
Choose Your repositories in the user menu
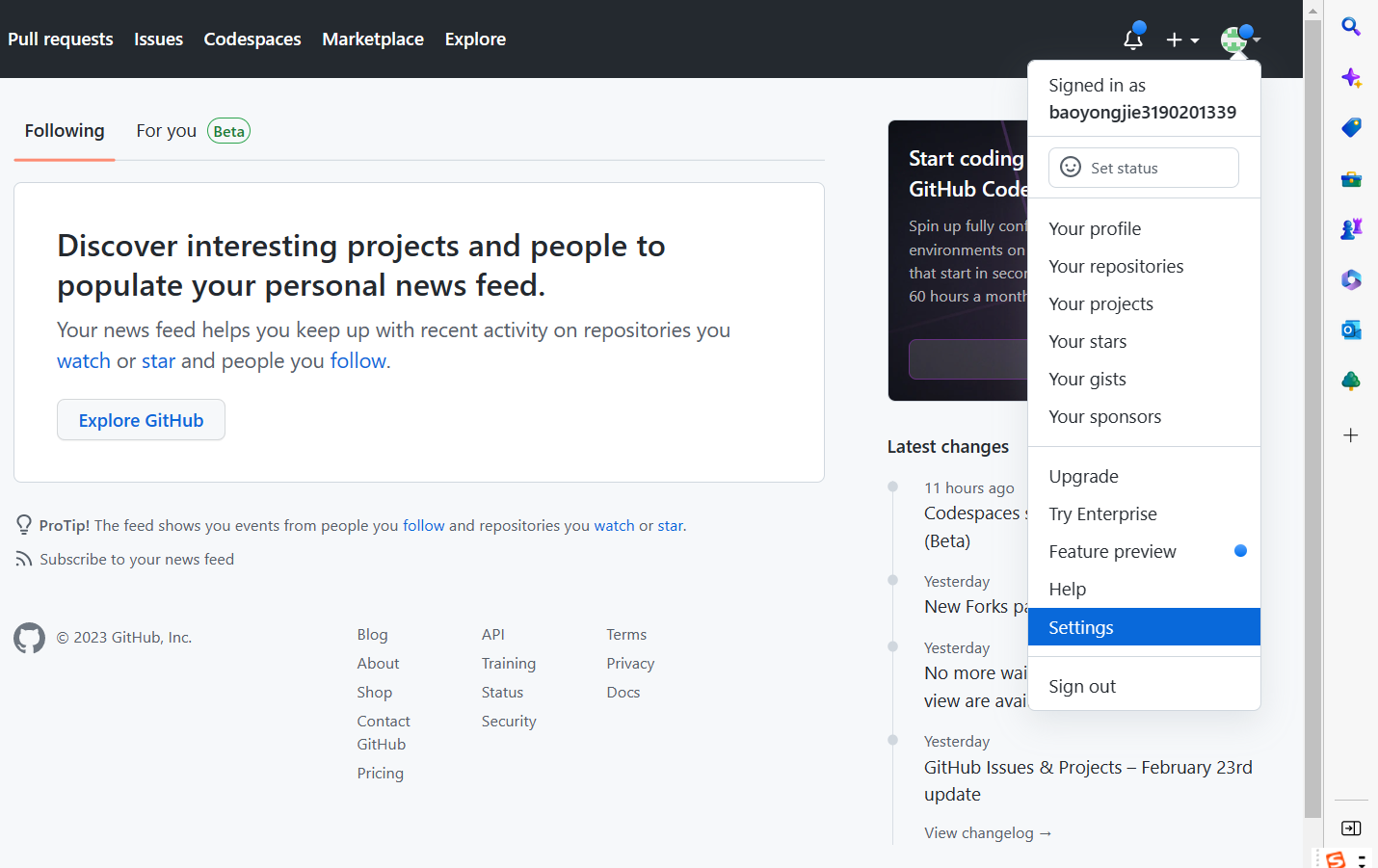coord(1116,267)
